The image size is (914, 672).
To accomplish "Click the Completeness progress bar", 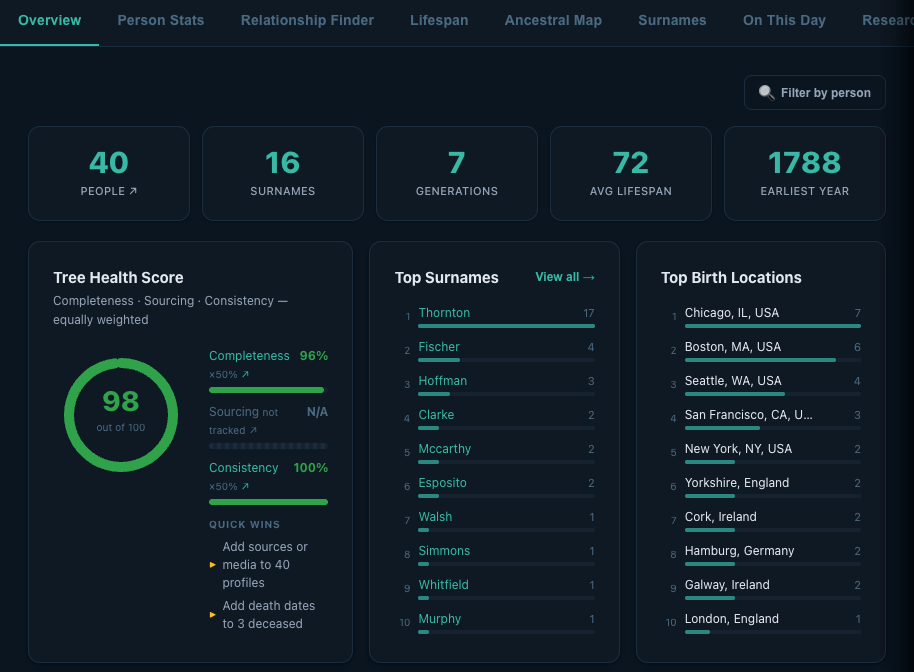I will (x=268, y=390).
